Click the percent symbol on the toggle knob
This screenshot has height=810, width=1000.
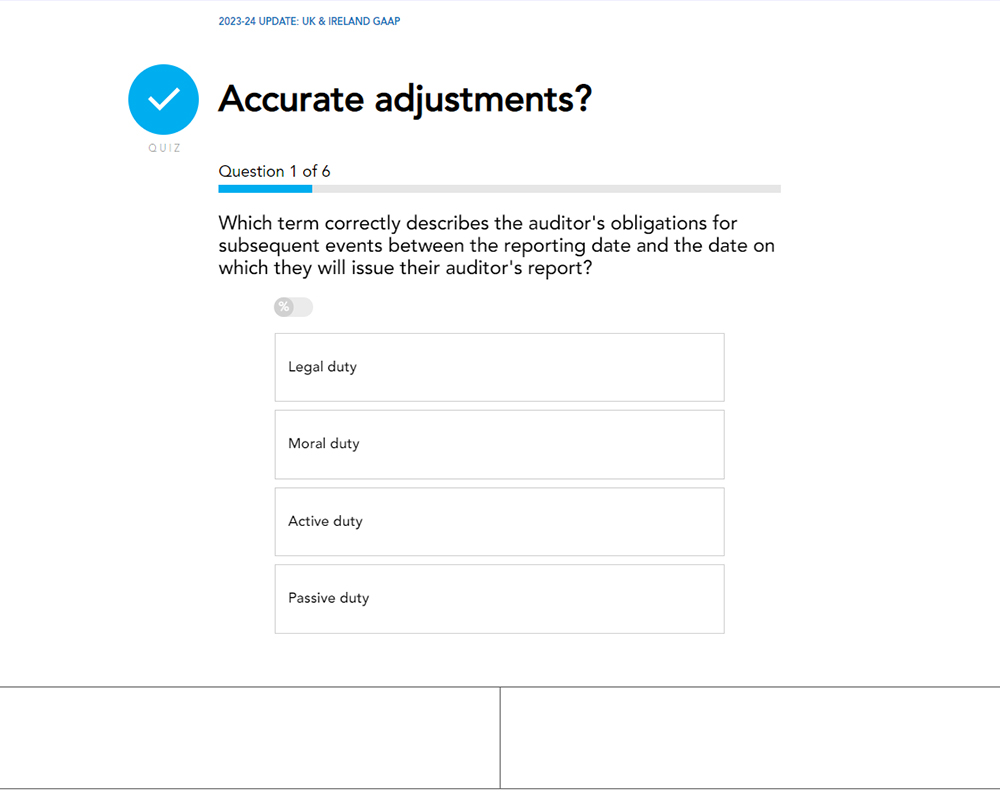[284, 307]
